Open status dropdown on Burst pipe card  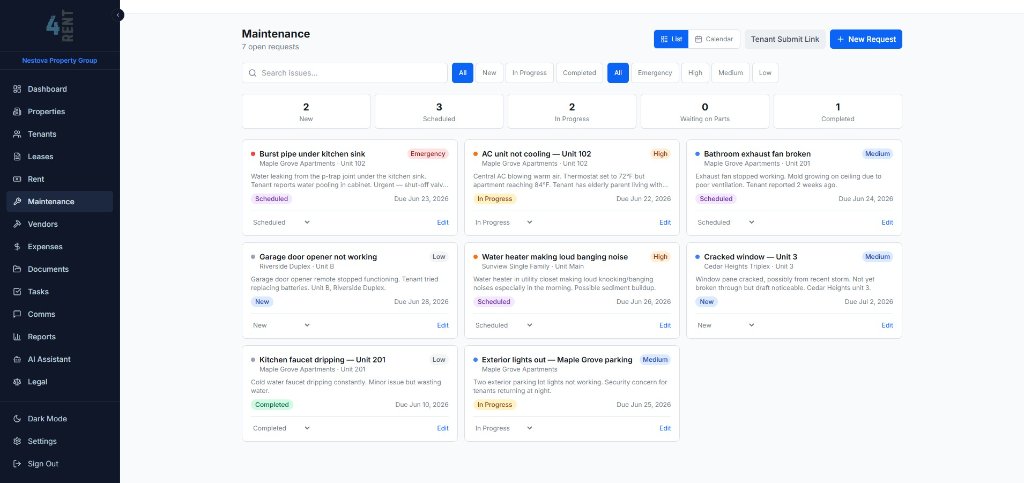click(281, 223)
